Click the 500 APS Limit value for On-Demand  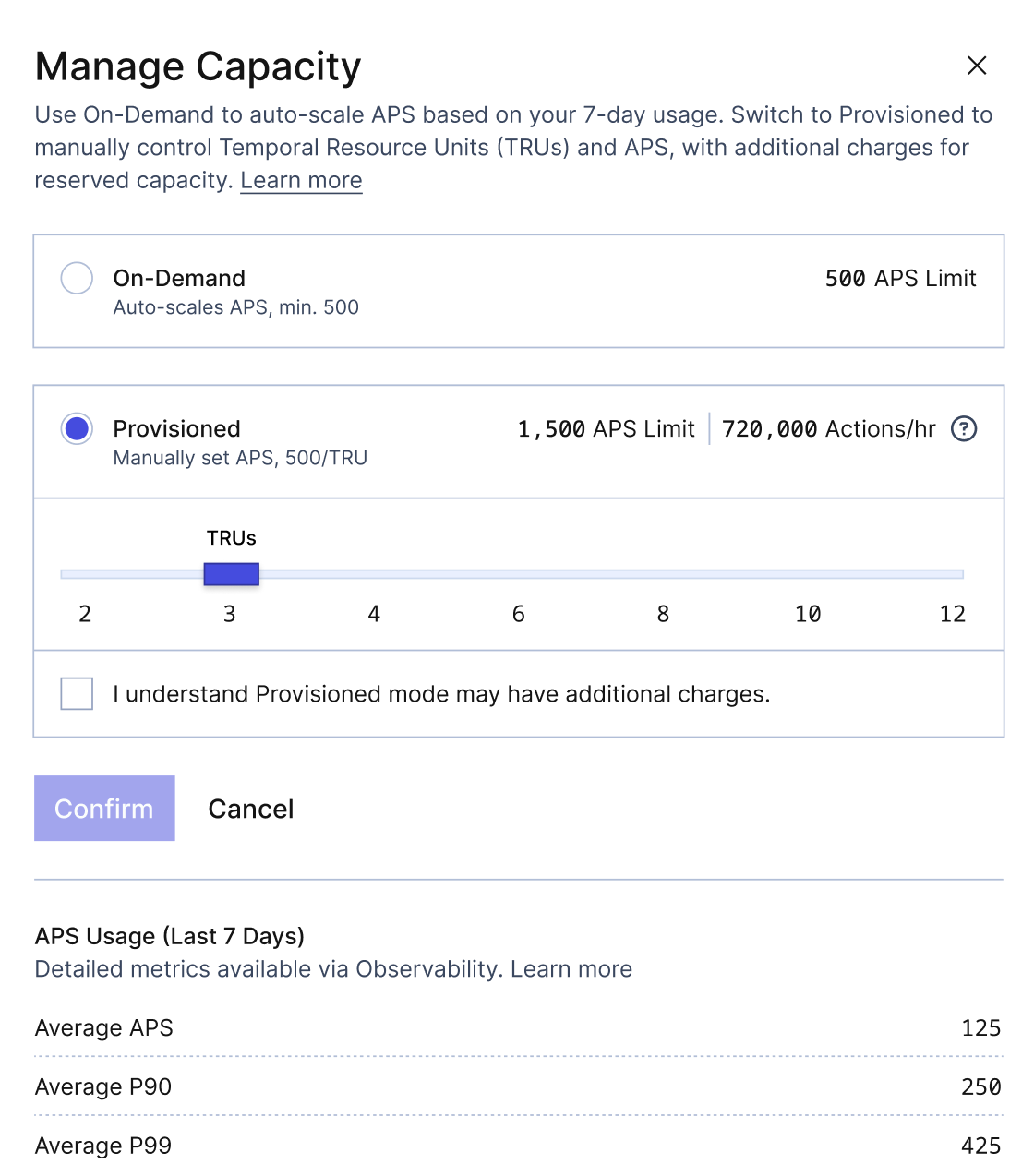coord(900,278)
